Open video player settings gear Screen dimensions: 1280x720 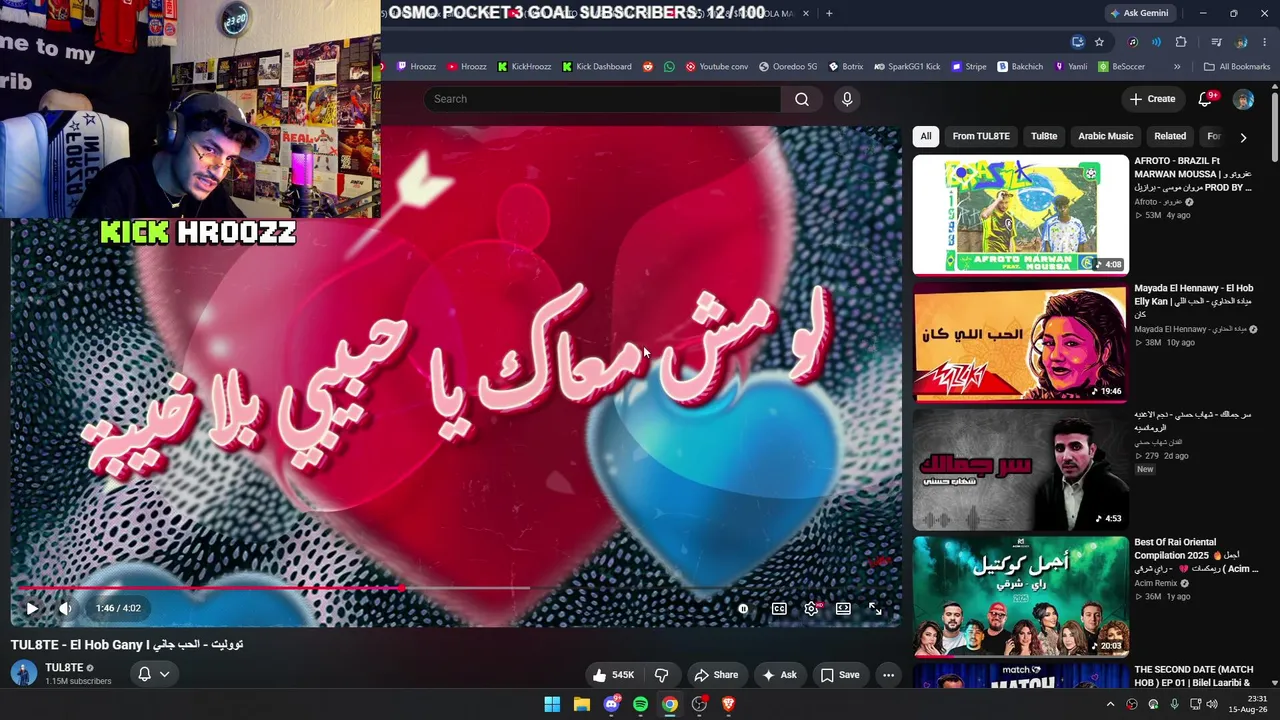811,608
